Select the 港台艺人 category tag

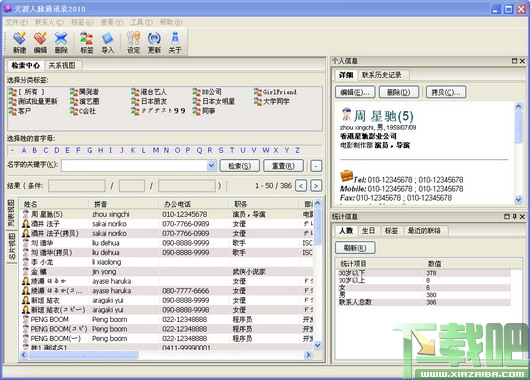tap(149, 92)
